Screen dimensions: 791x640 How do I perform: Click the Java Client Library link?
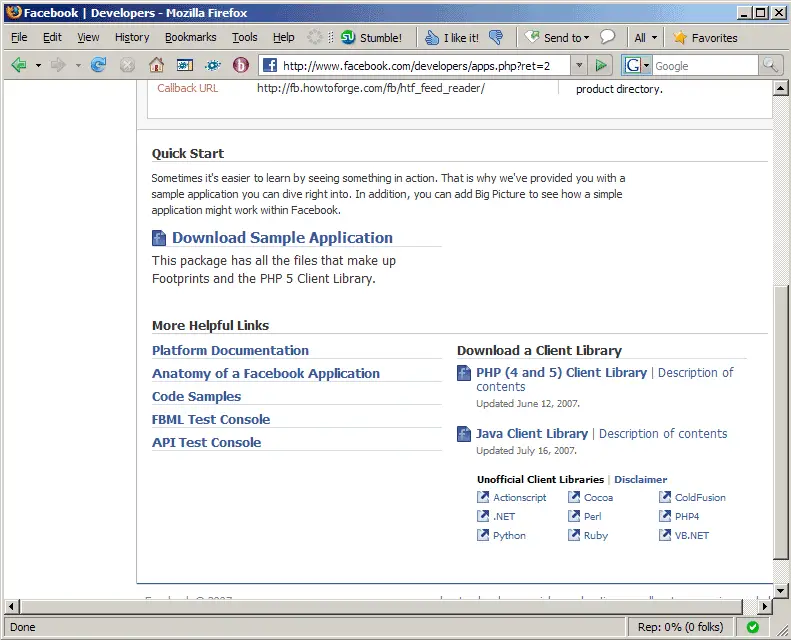point(532,434)
